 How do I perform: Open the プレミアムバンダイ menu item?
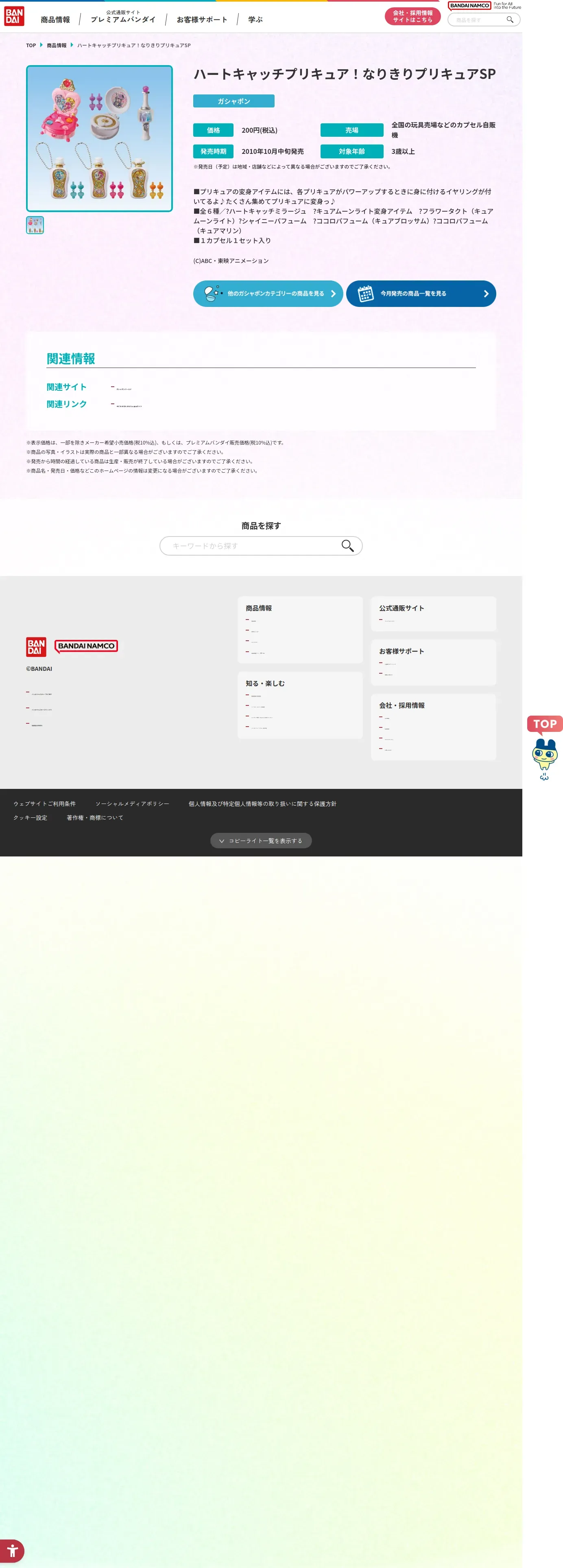click(123, 17)
